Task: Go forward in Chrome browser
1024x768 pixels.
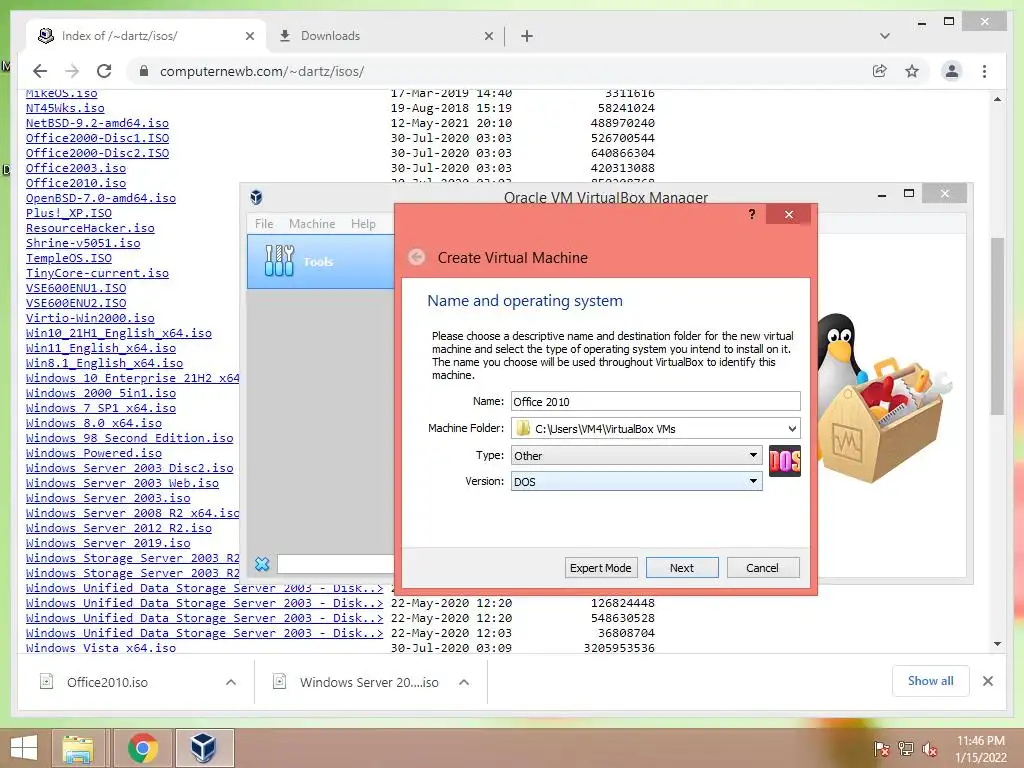Action: tap(72, 71)
